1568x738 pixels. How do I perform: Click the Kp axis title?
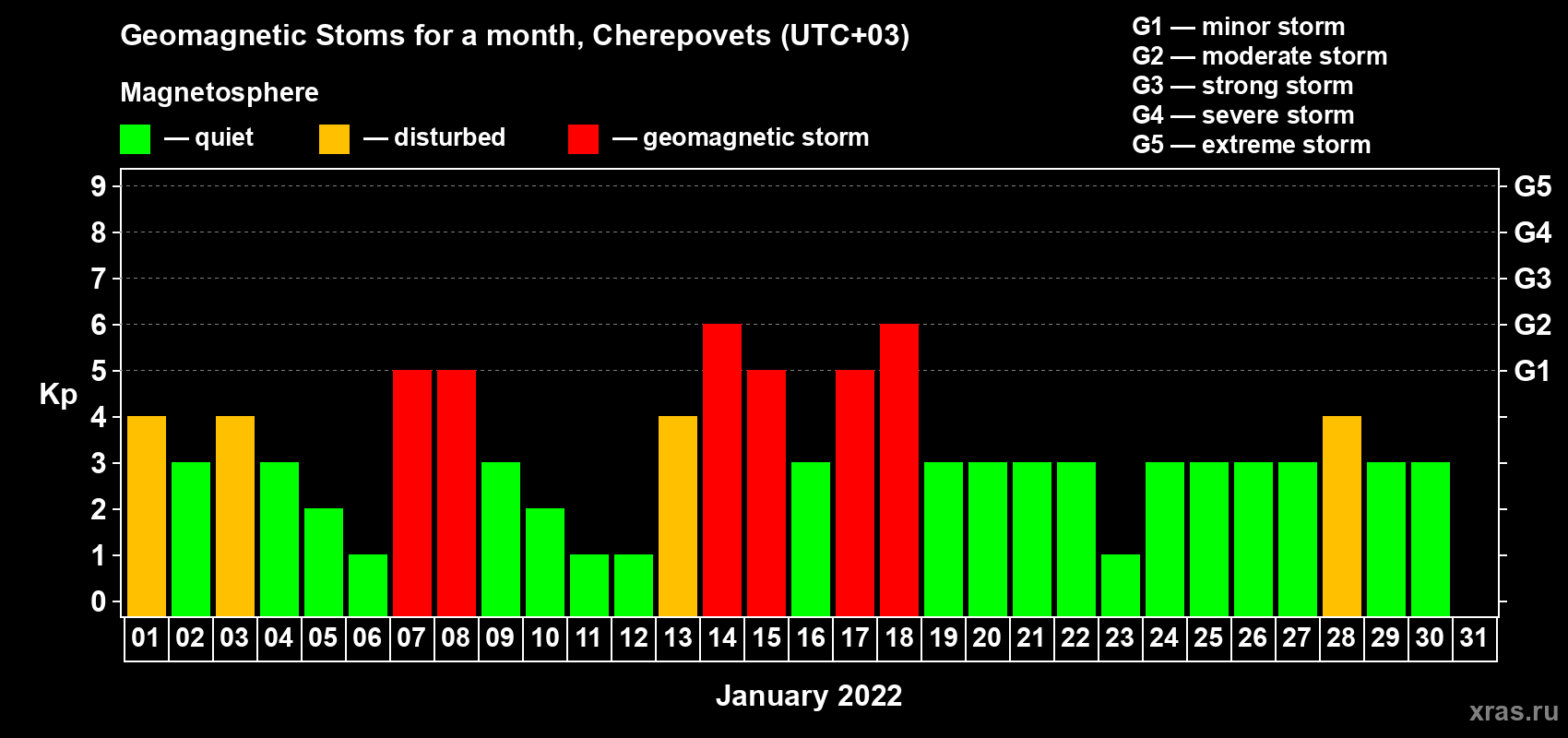pyautogui.click(x=58, y=395)
